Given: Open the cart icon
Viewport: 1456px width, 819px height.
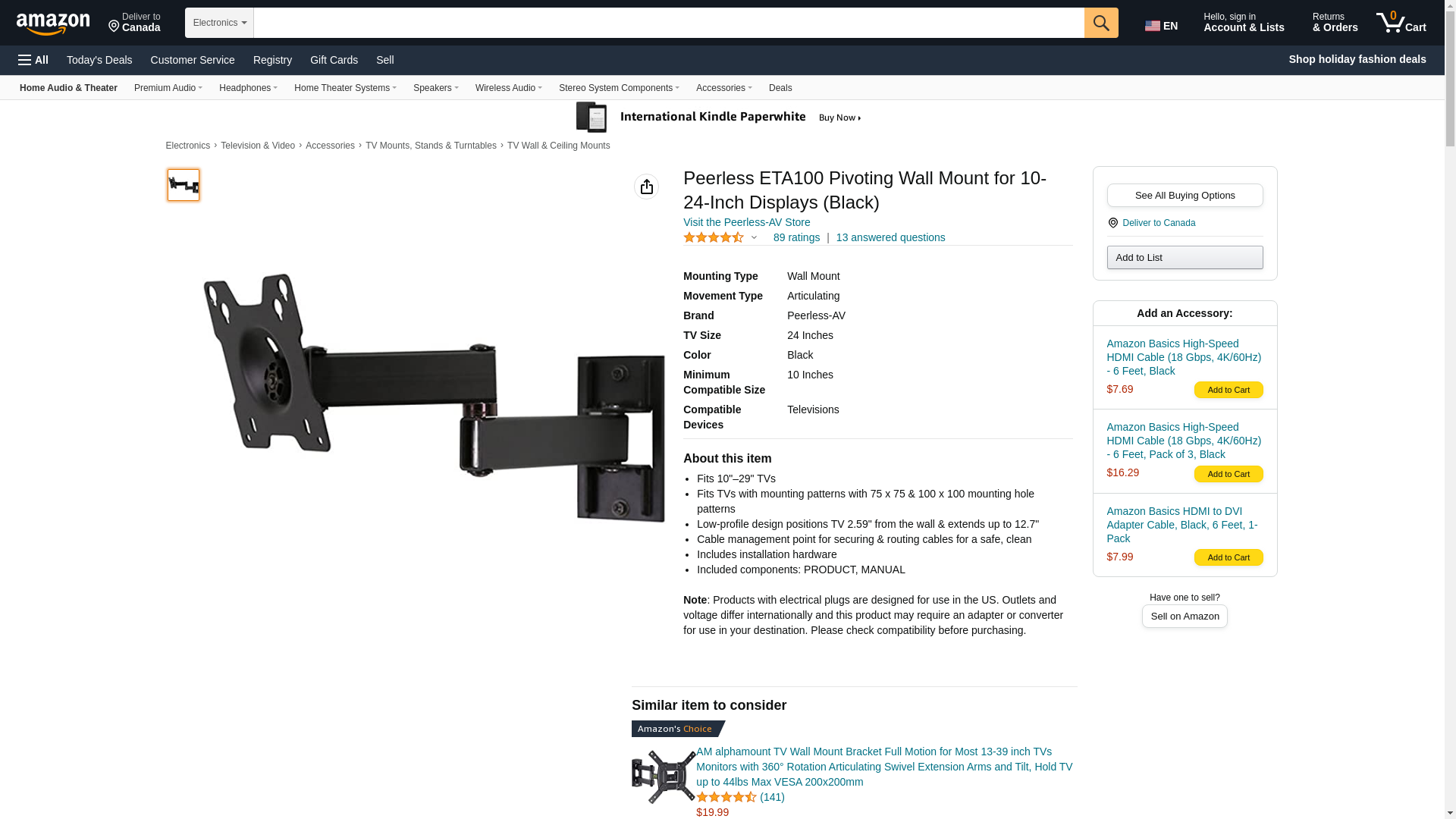Looking at the screenshot, I should 1401,23.
